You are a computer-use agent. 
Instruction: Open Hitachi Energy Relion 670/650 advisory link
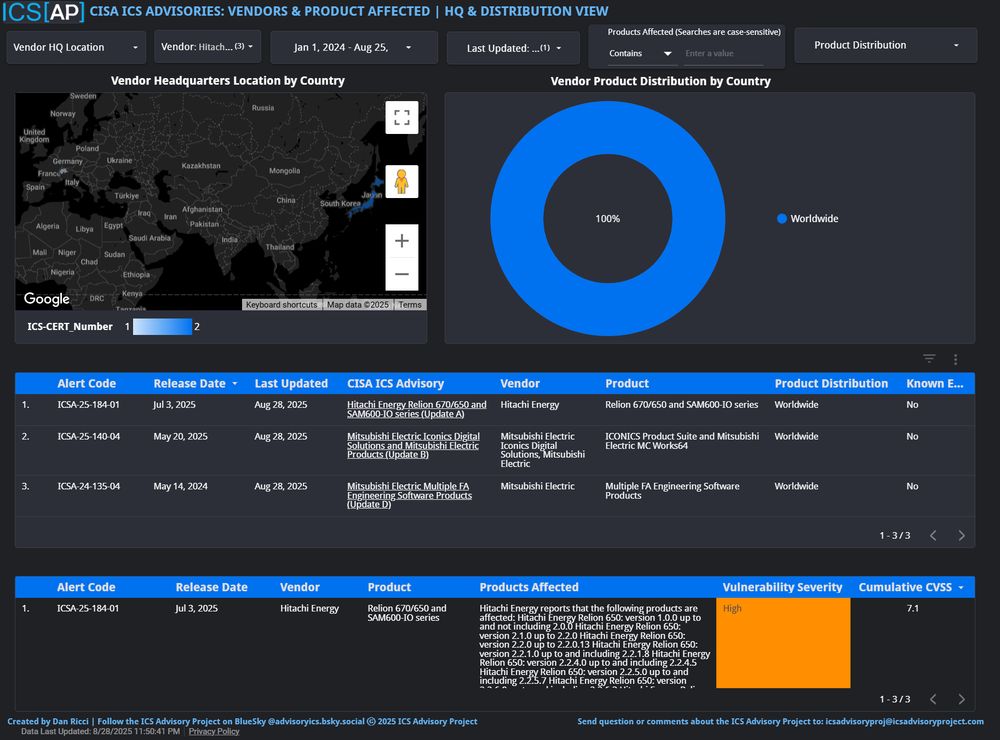point(416,409)
